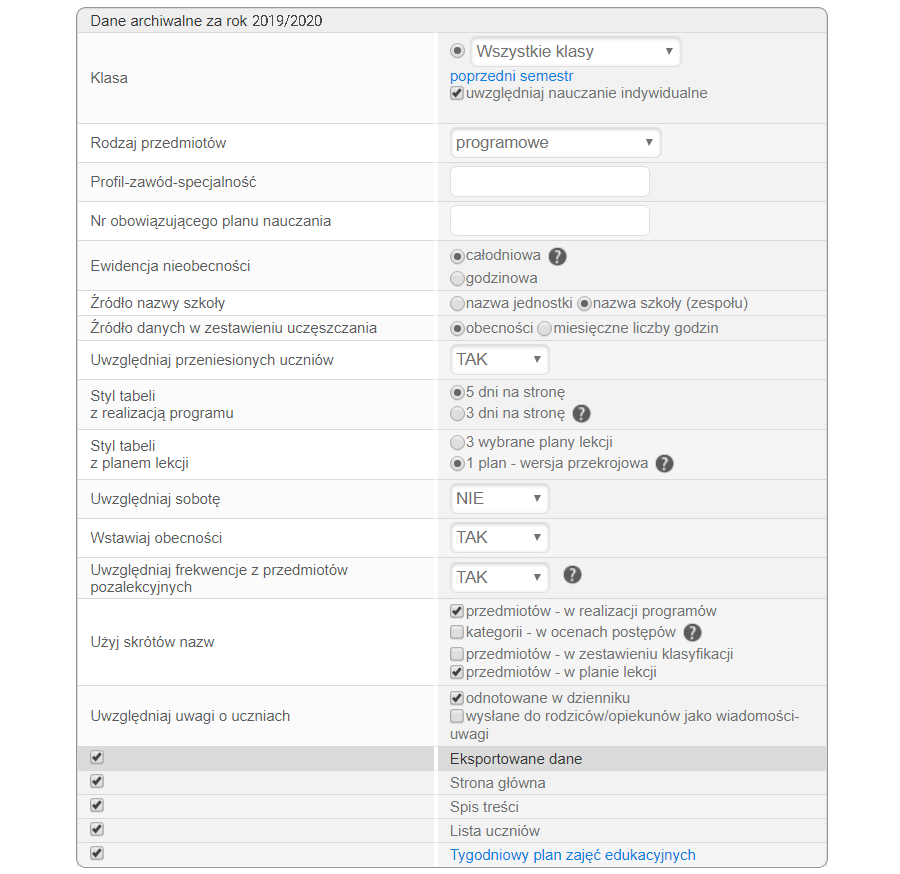Click help icon next to całodniowa option
Screen dimensions: 900x874
click(x=558, y=256)
